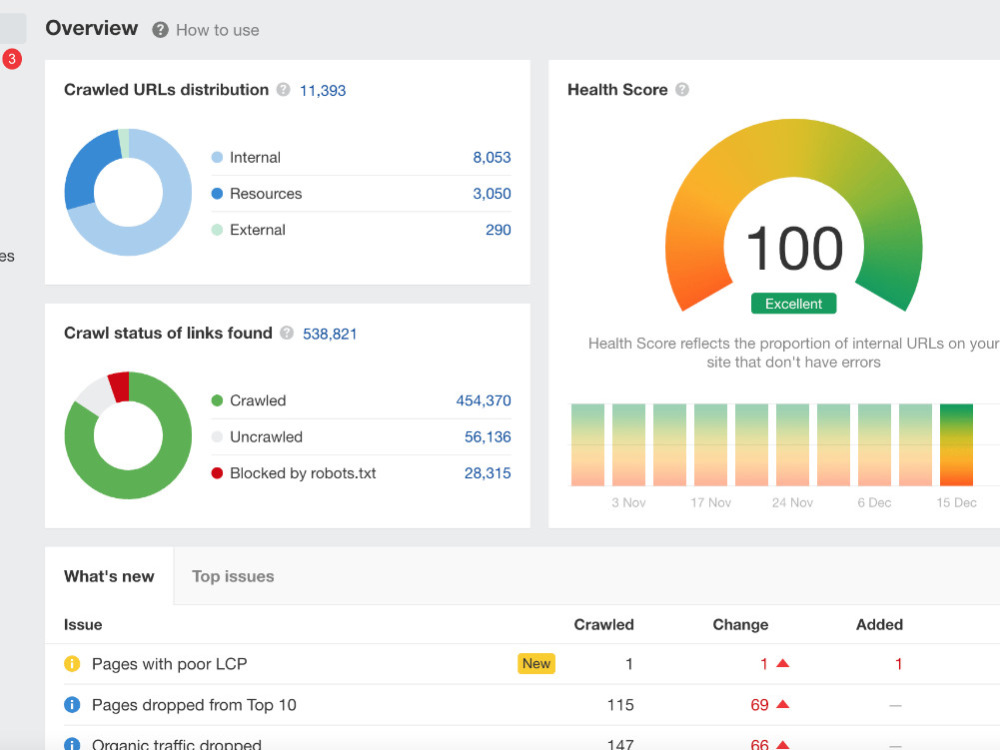The height and width of the screenshot is (750, 1000).
Task: Click help icon next to Health Score
Action: [x=682, y=89]
